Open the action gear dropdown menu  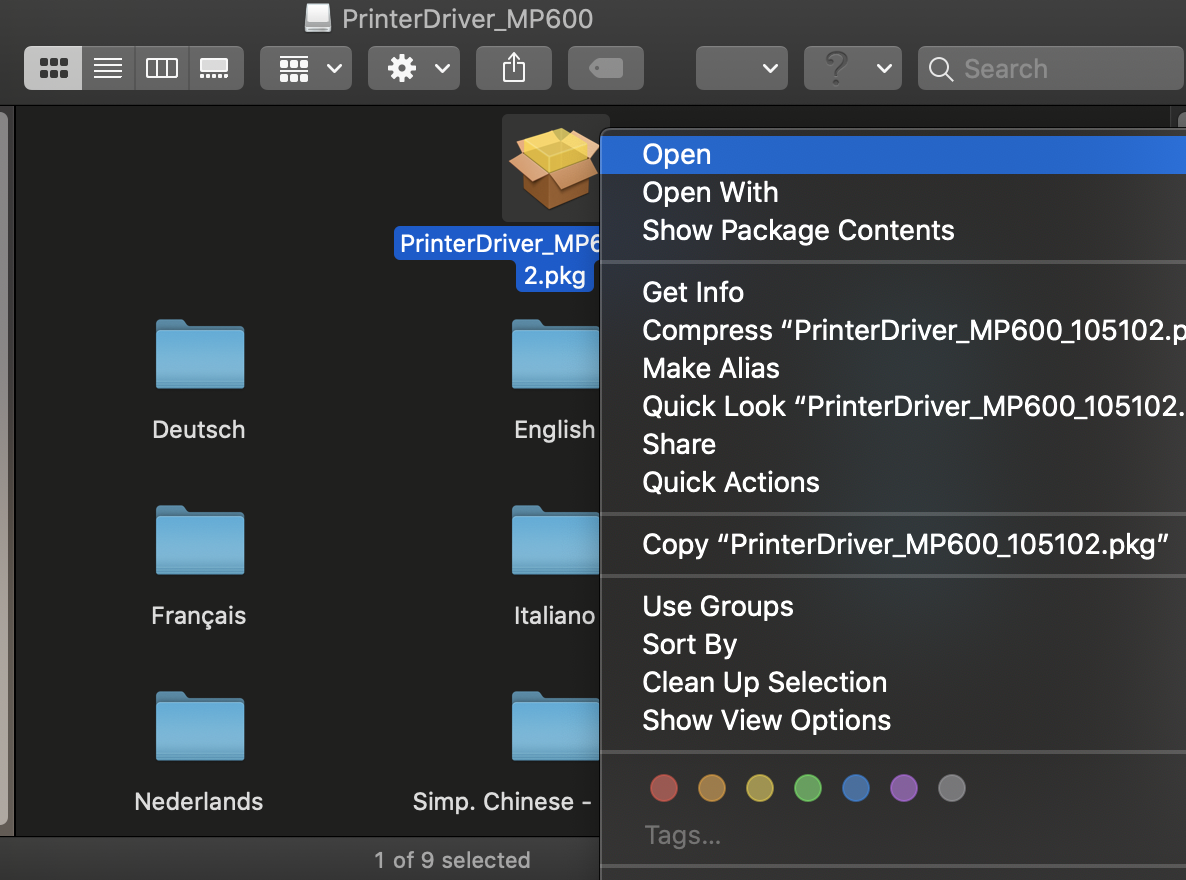pos(413,68)
